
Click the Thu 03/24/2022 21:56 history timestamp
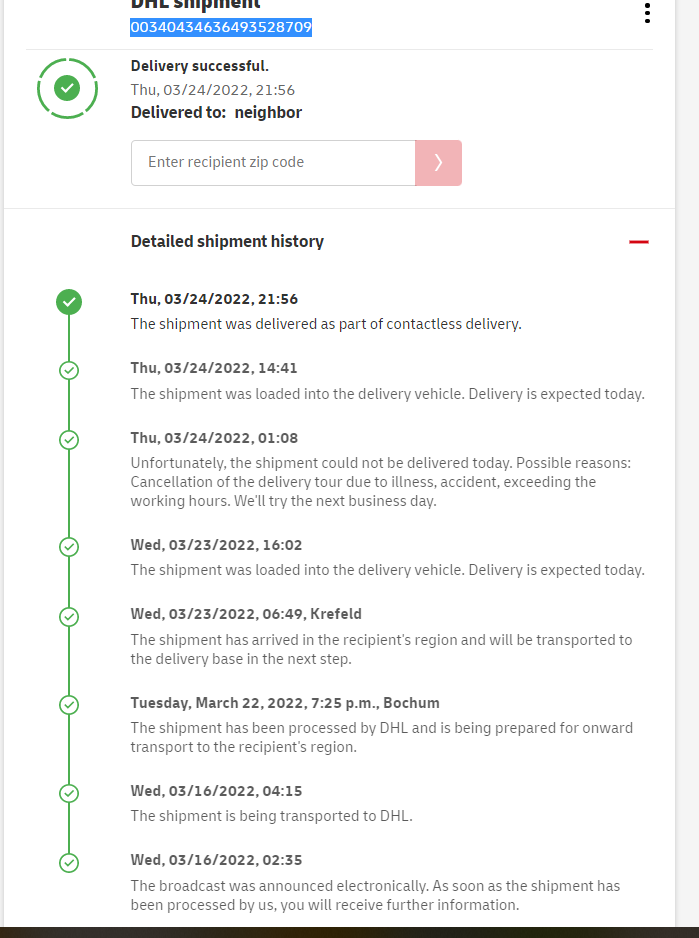pyautogui.click(x=214, y=299)
